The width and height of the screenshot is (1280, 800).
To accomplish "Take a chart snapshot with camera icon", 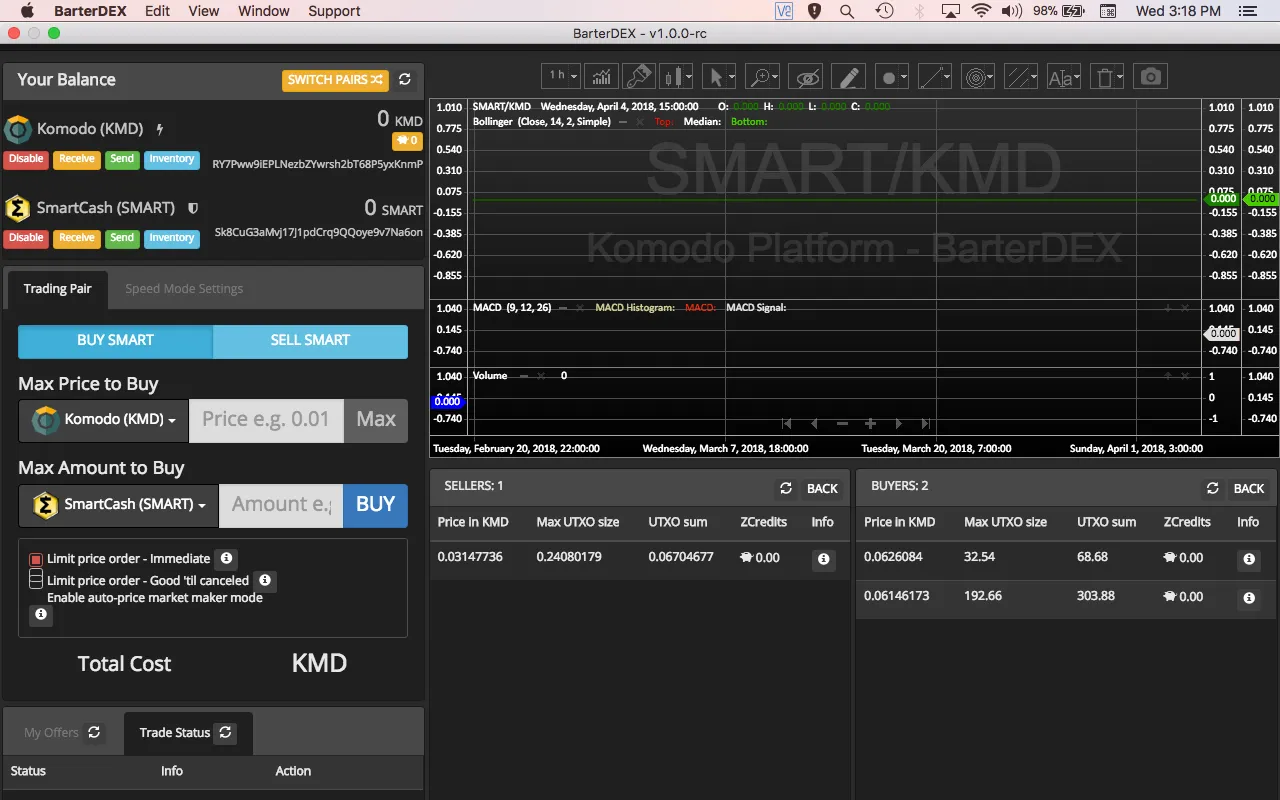I will coord(1151,76).
